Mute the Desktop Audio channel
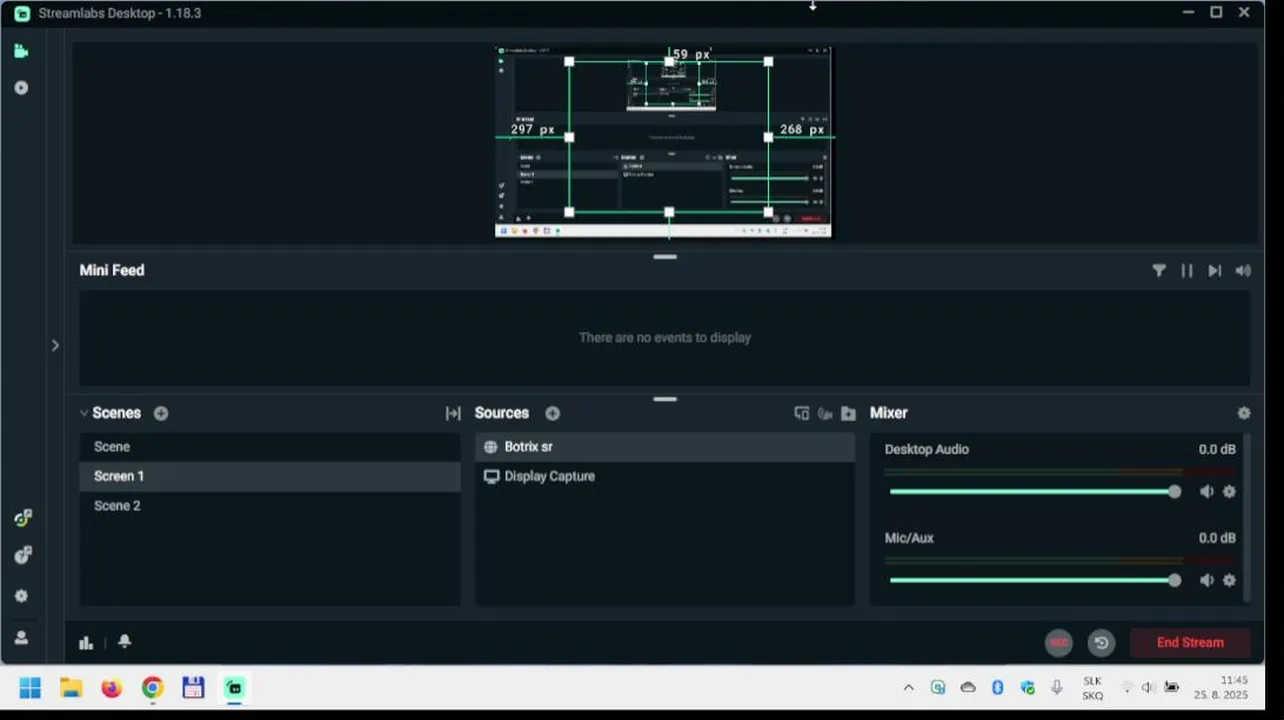The height and width of the screenshot is (720, 1284). (x=1207, y=491)
